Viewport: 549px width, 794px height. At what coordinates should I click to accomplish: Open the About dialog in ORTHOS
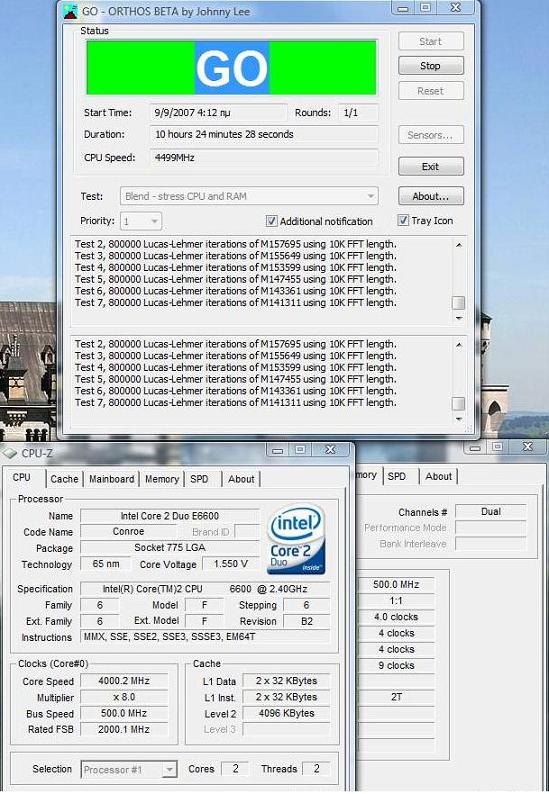(430, 196)
